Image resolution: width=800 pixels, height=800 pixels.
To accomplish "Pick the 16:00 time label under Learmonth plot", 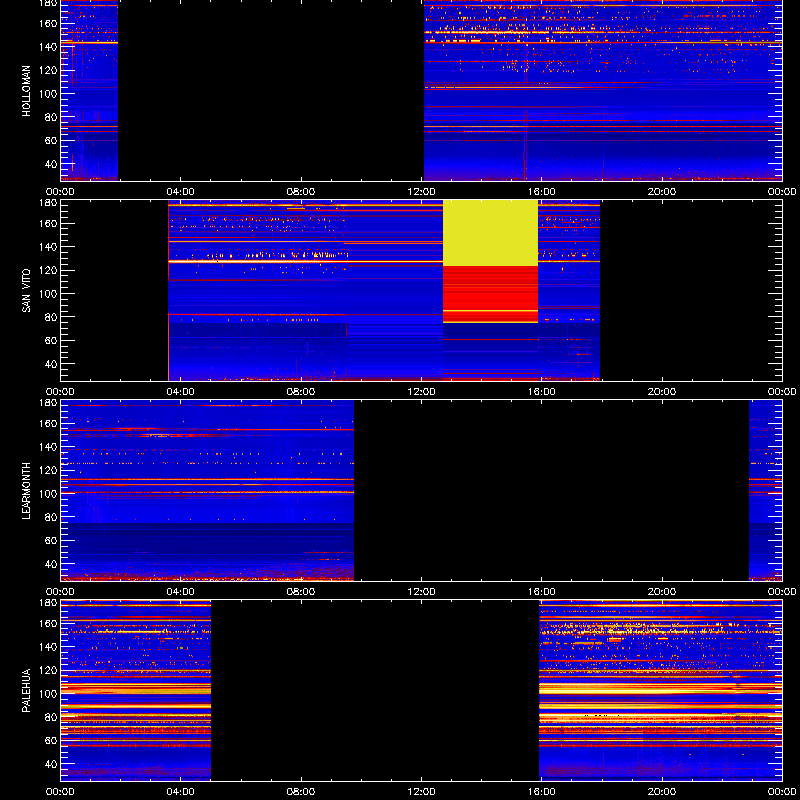I will tap(541, 592).
